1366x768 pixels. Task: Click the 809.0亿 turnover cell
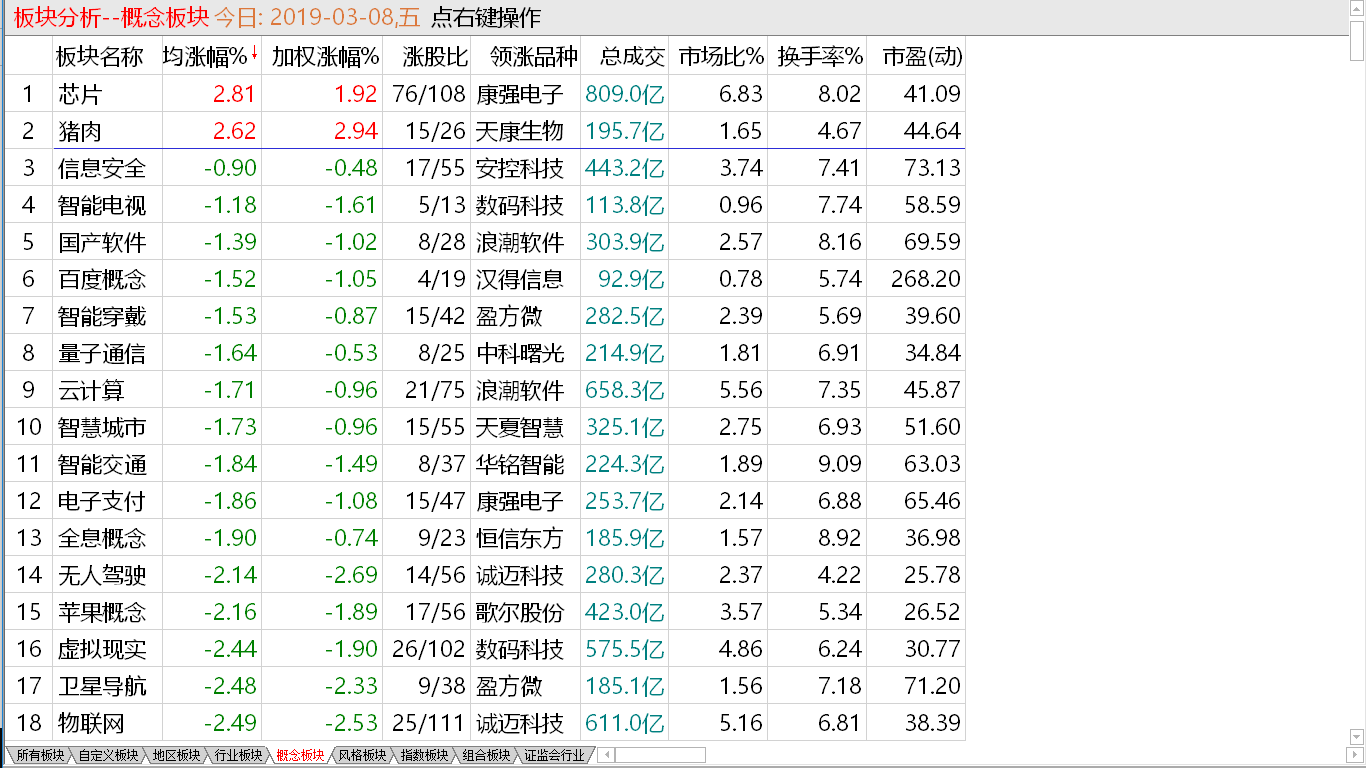(625, 94)
